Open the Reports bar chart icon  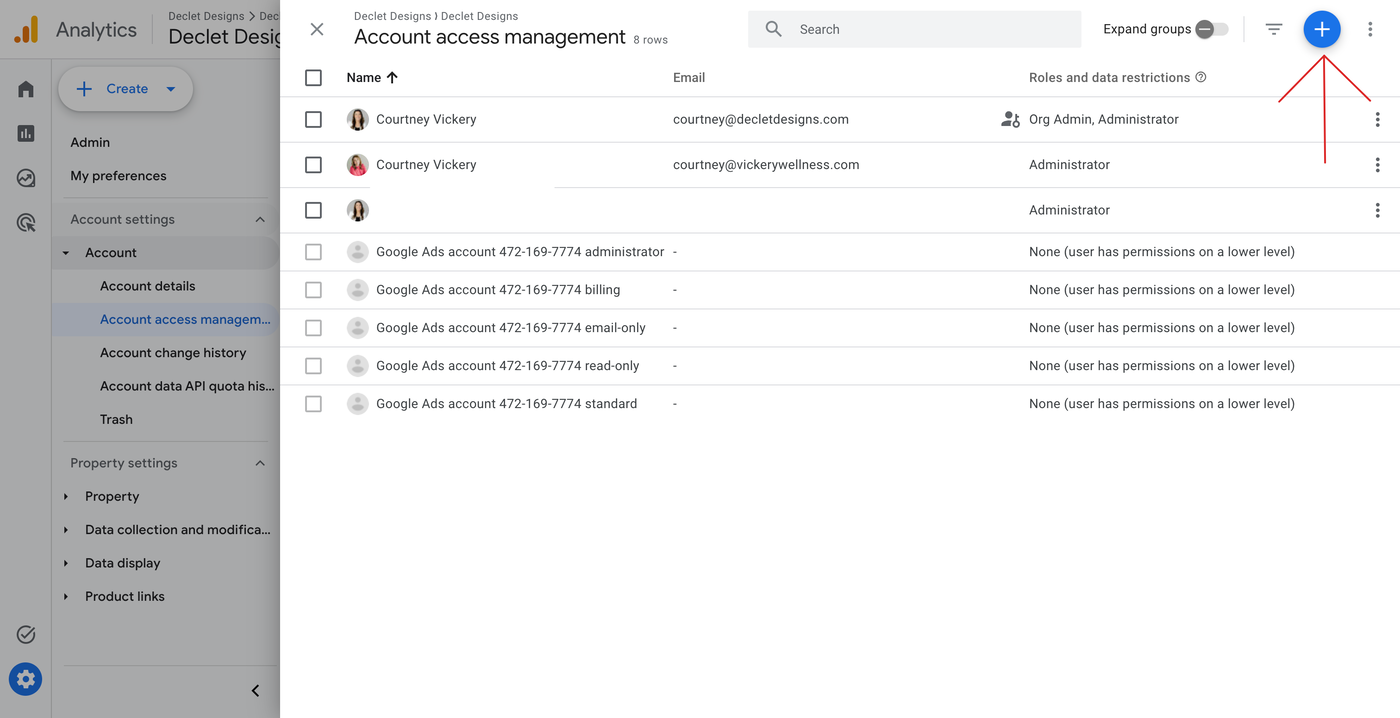click(26, 133)
